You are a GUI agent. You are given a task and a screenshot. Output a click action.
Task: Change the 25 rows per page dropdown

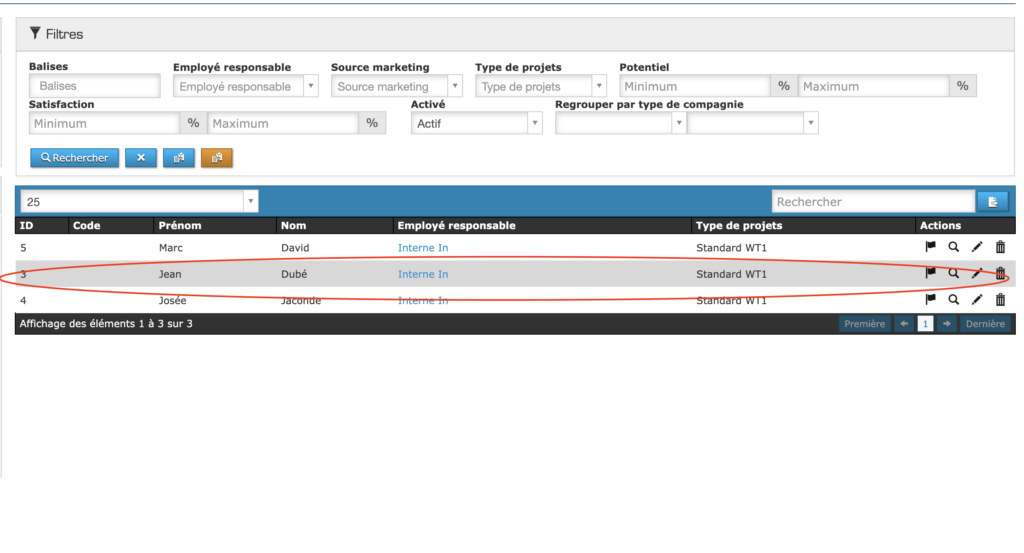tap(139, 202)
